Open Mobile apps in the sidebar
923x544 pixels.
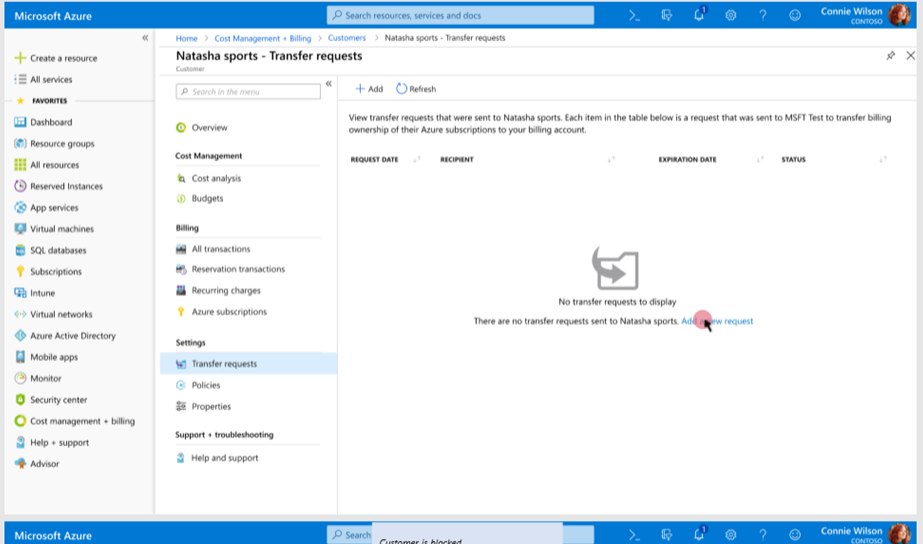(47, 357)
